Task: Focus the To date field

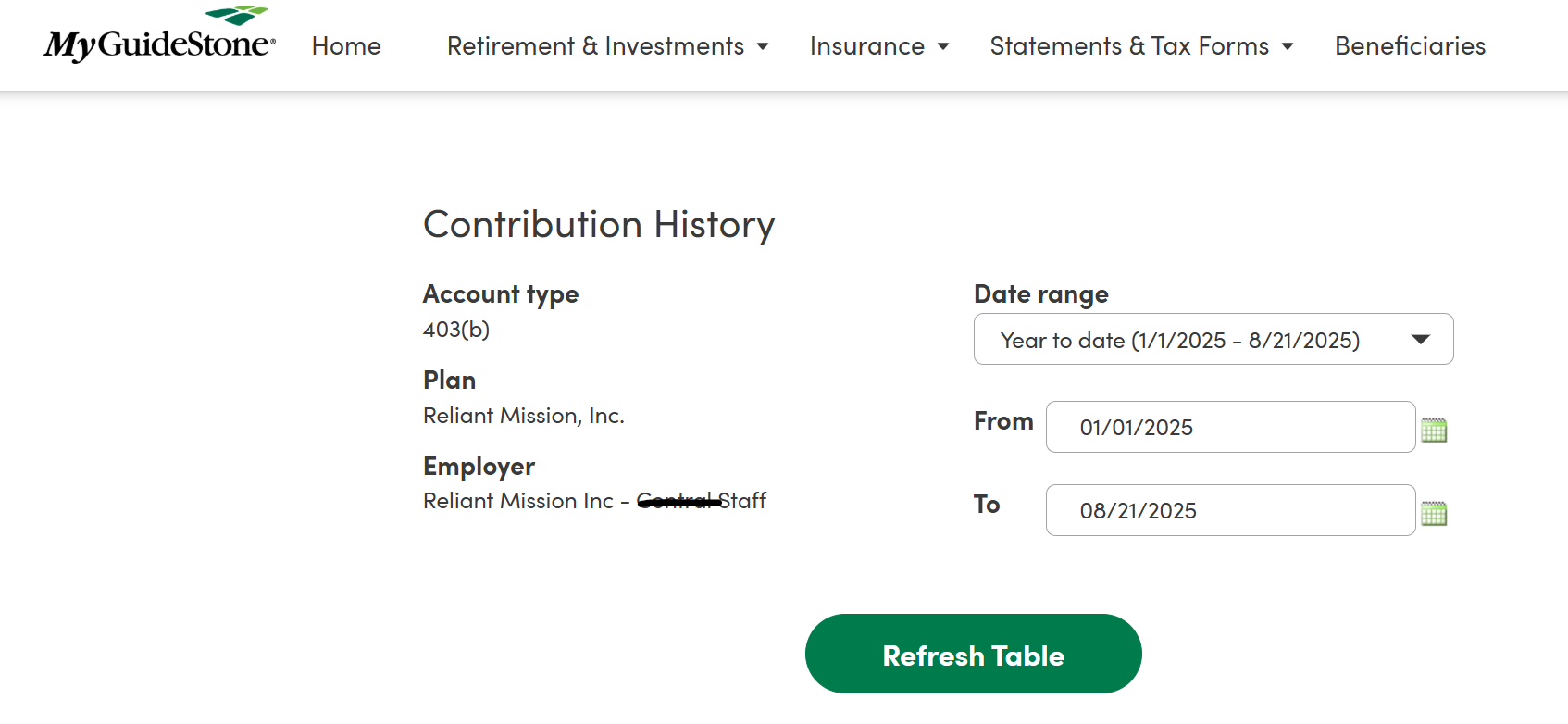Action: point(1230,510)
